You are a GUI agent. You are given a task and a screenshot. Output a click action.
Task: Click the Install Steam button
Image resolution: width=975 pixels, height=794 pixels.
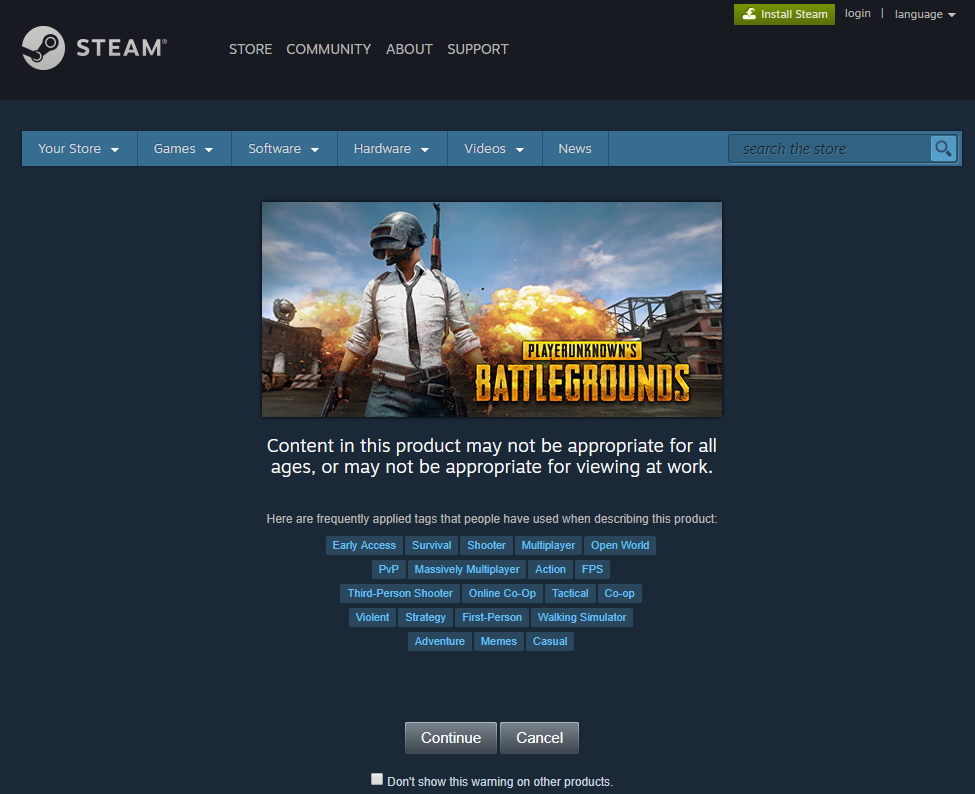784,14
